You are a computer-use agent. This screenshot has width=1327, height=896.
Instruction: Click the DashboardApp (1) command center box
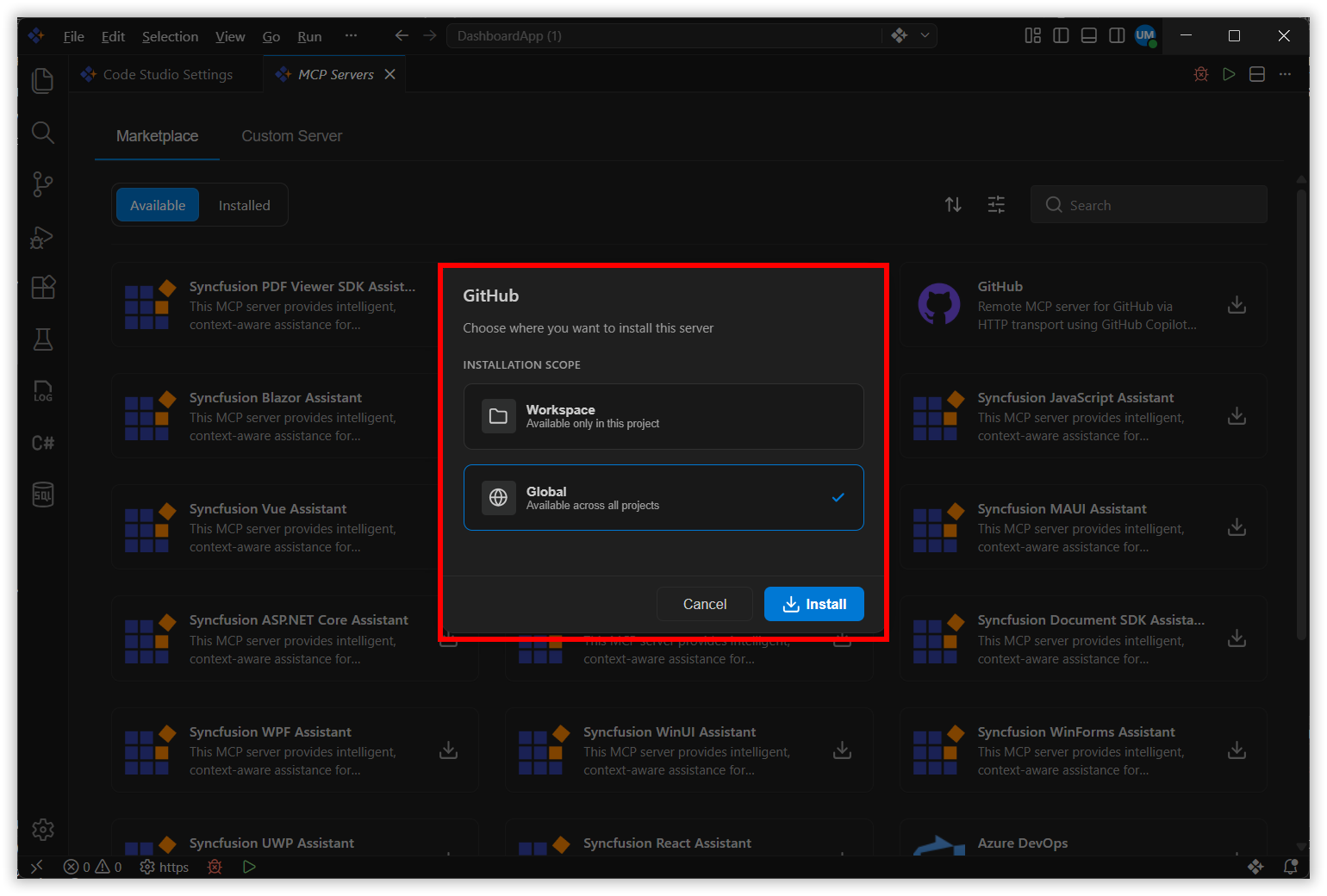click(663, 35)
